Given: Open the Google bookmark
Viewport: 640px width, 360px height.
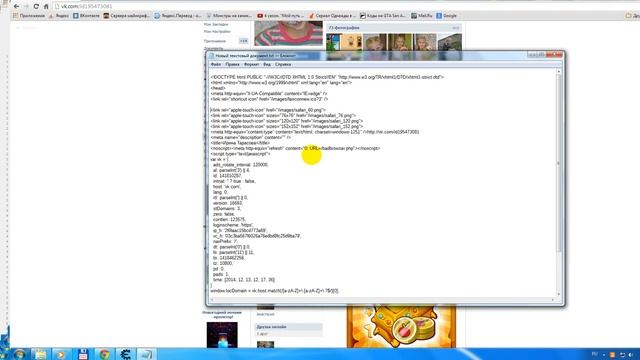Looking at the screenshot, I should click(446, 16).
